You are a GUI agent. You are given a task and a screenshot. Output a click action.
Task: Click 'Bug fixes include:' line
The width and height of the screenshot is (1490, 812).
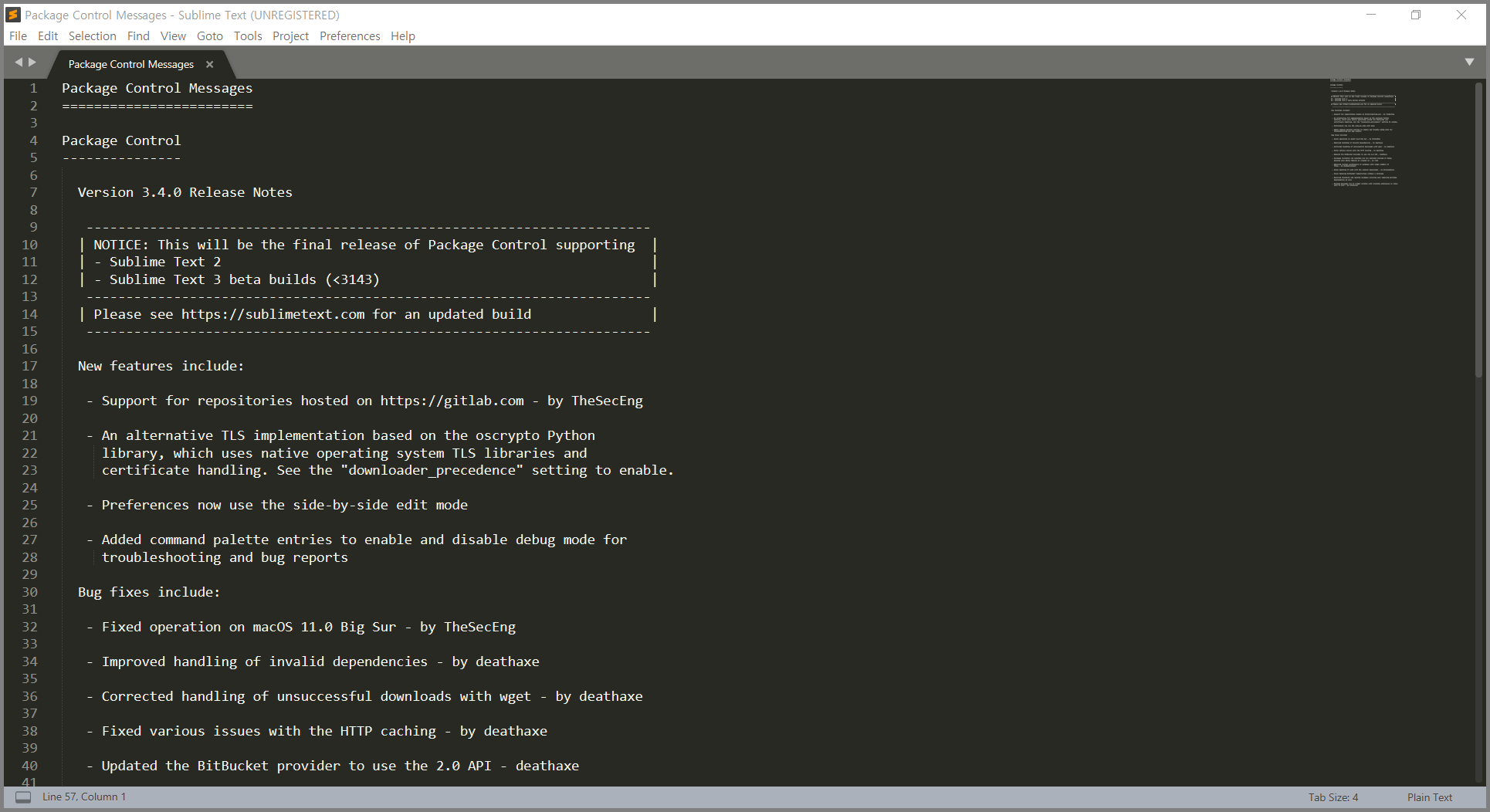(149, 592)
